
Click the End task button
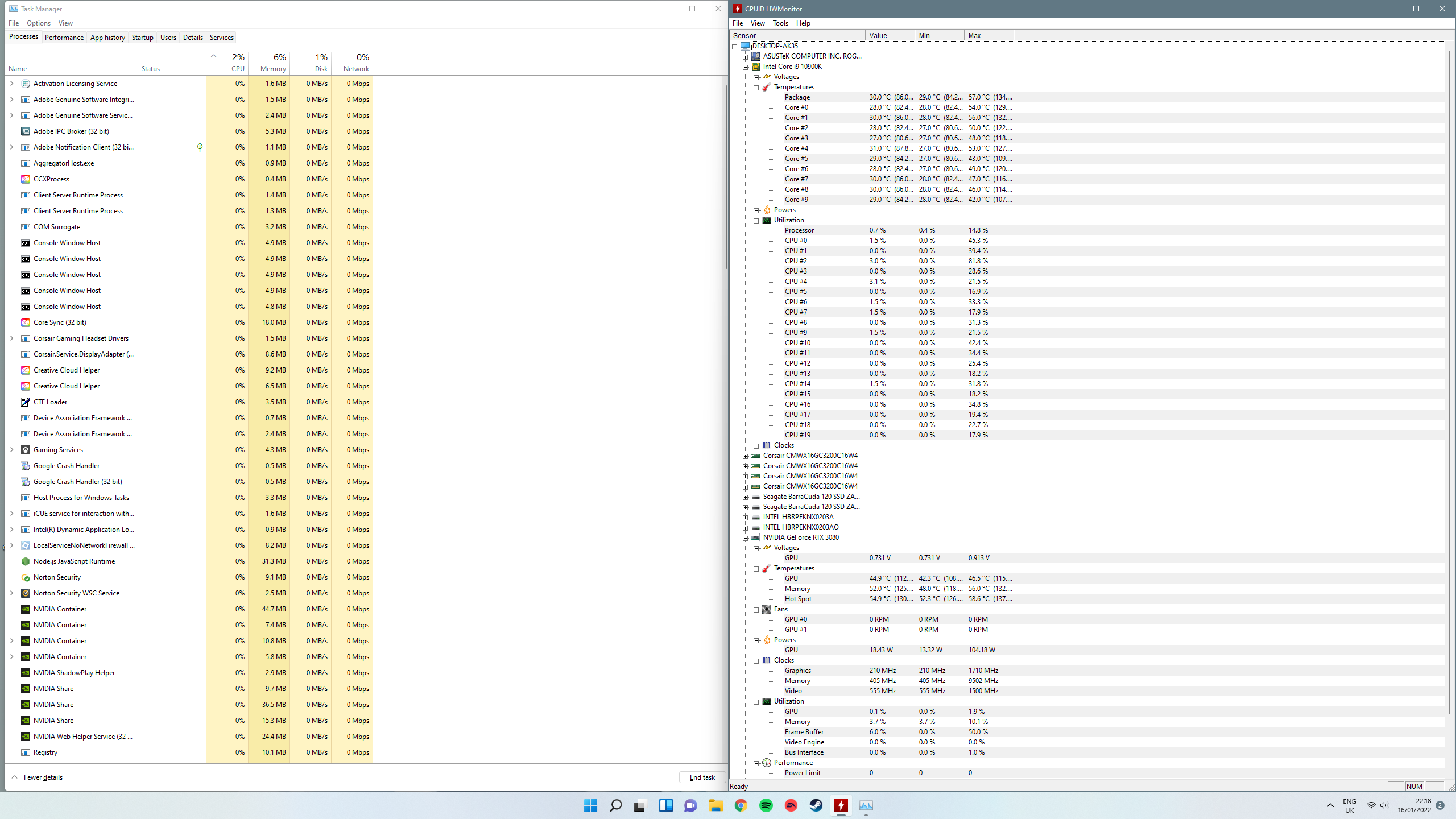click(702, 777)
